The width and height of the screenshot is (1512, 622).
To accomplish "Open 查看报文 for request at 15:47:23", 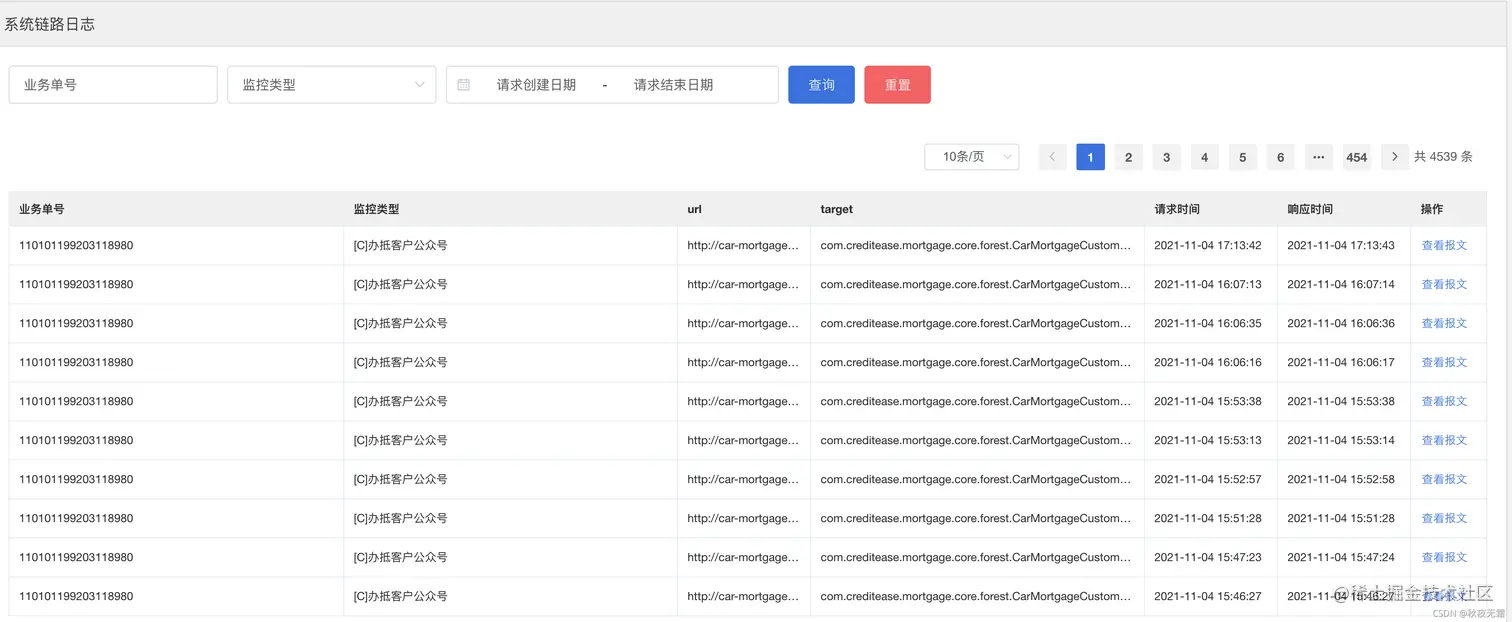I will click(x=1444, y=557).
